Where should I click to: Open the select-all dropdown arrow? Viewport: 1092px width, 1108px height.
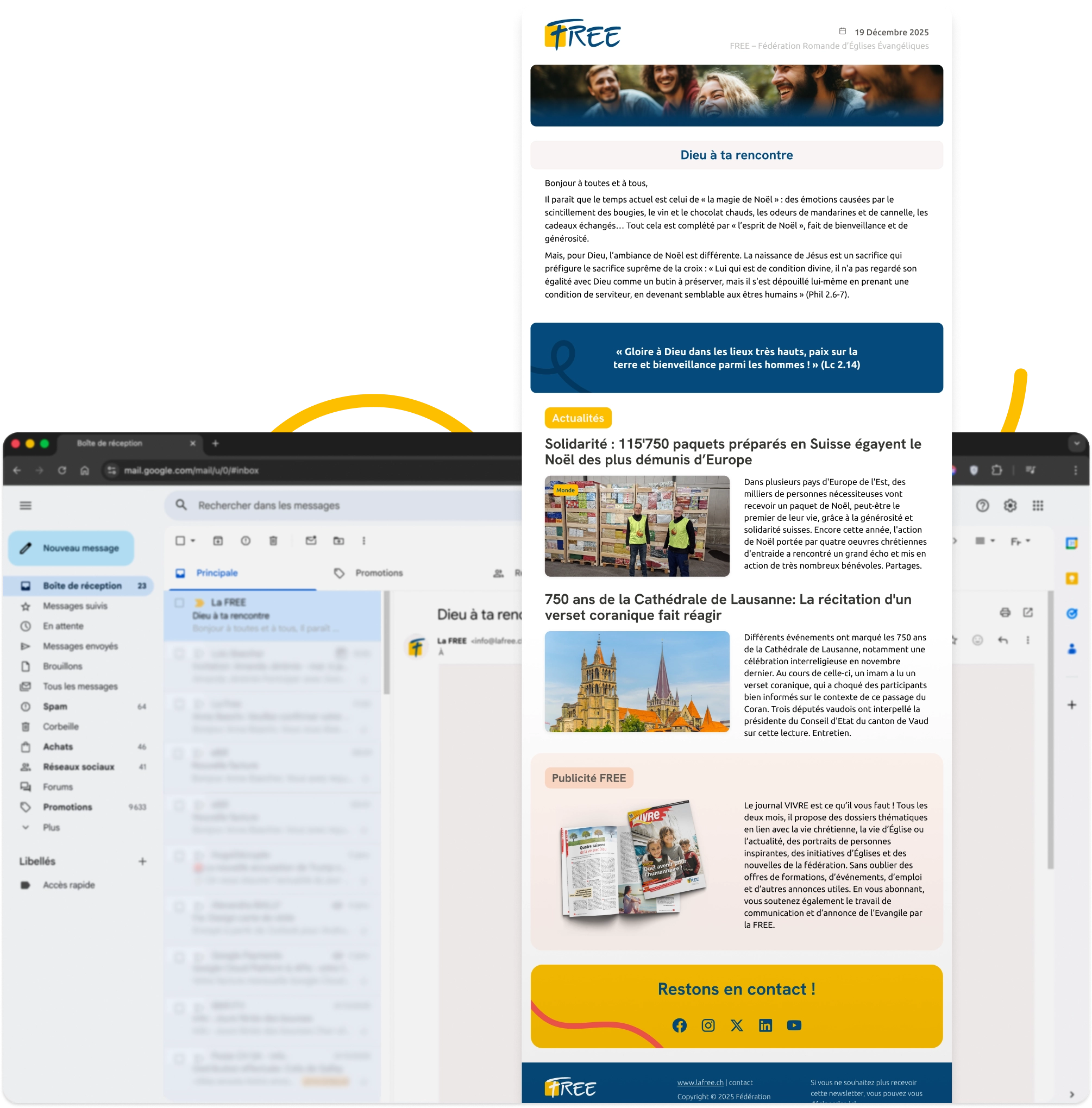coord(193,541)
